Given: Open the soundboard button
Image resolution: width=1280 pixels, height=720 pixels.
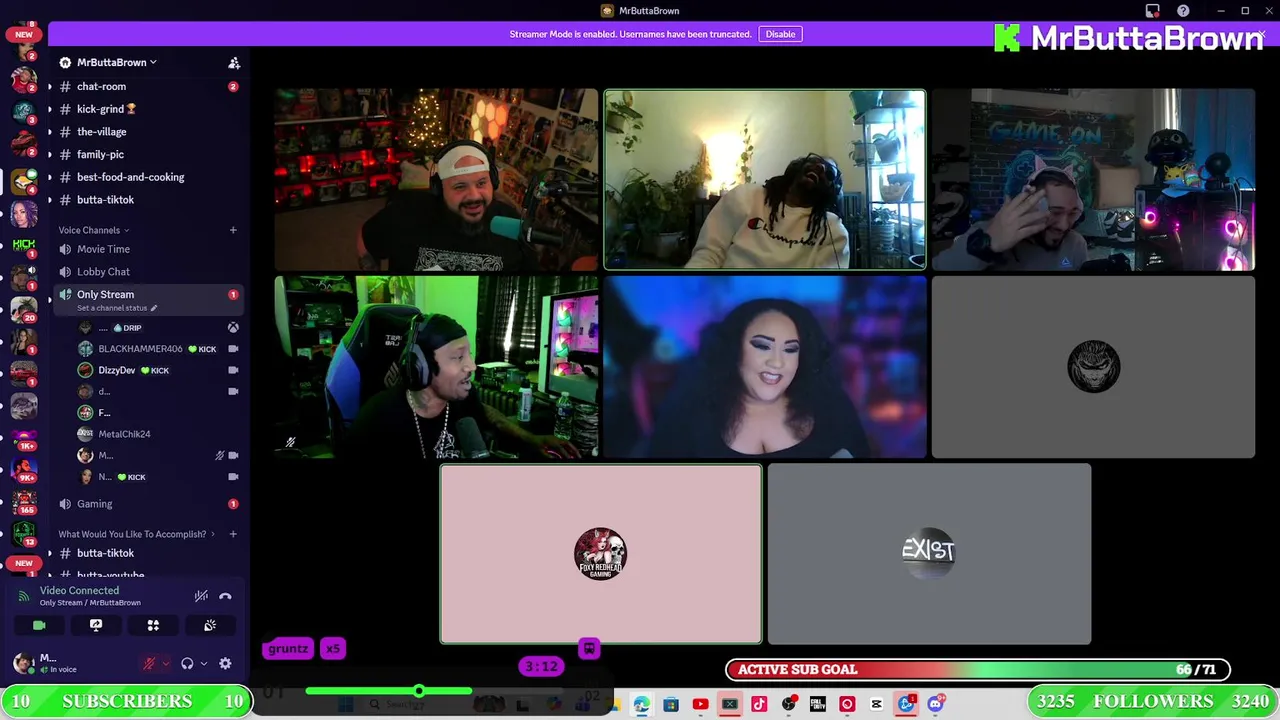Looking at the screenshot, I should pos(210,625).
